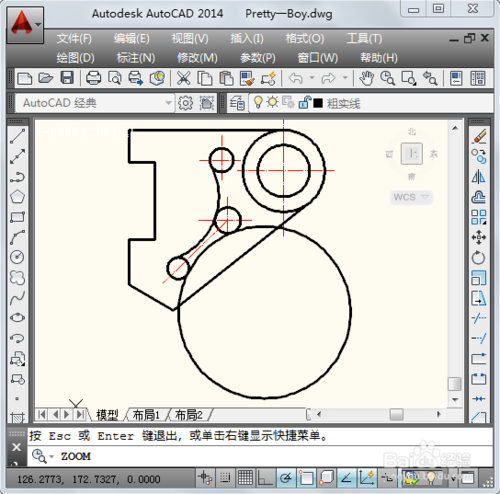
Task: Open the application menu red A button
Action: [x=25, y=25]
